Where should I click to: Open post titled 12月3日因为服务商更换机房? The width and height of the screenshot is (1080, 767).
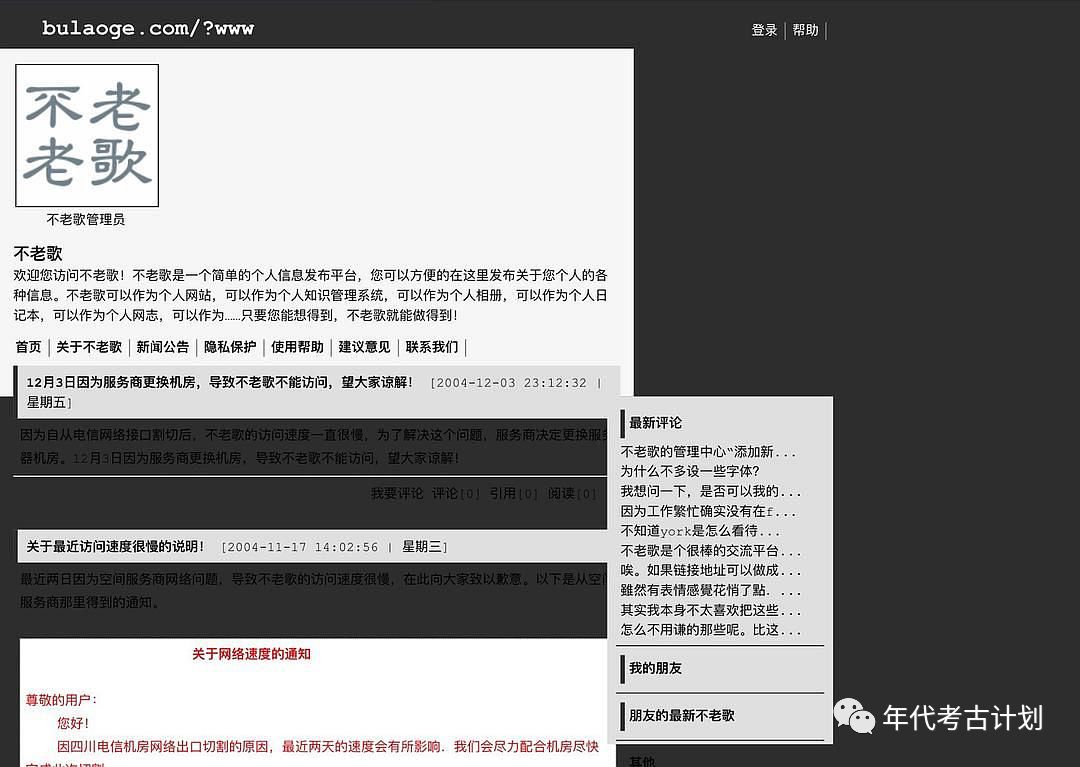[219, 382]
